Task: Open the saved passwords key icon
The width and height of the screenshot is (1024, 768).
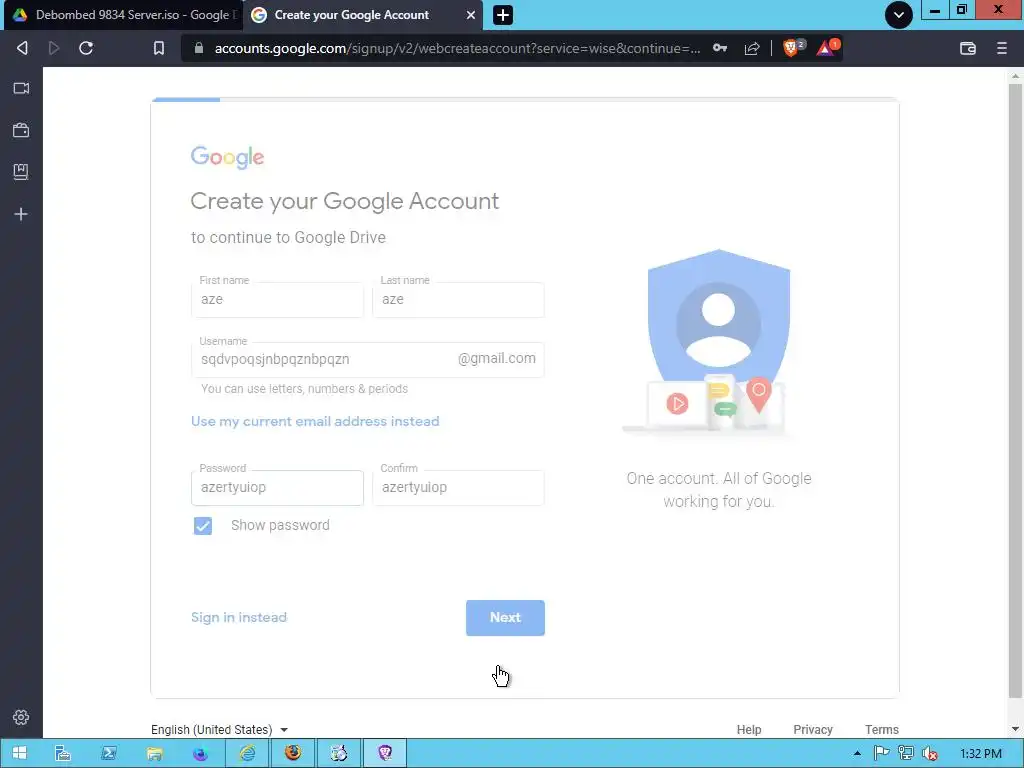Action: pos(720,48)
